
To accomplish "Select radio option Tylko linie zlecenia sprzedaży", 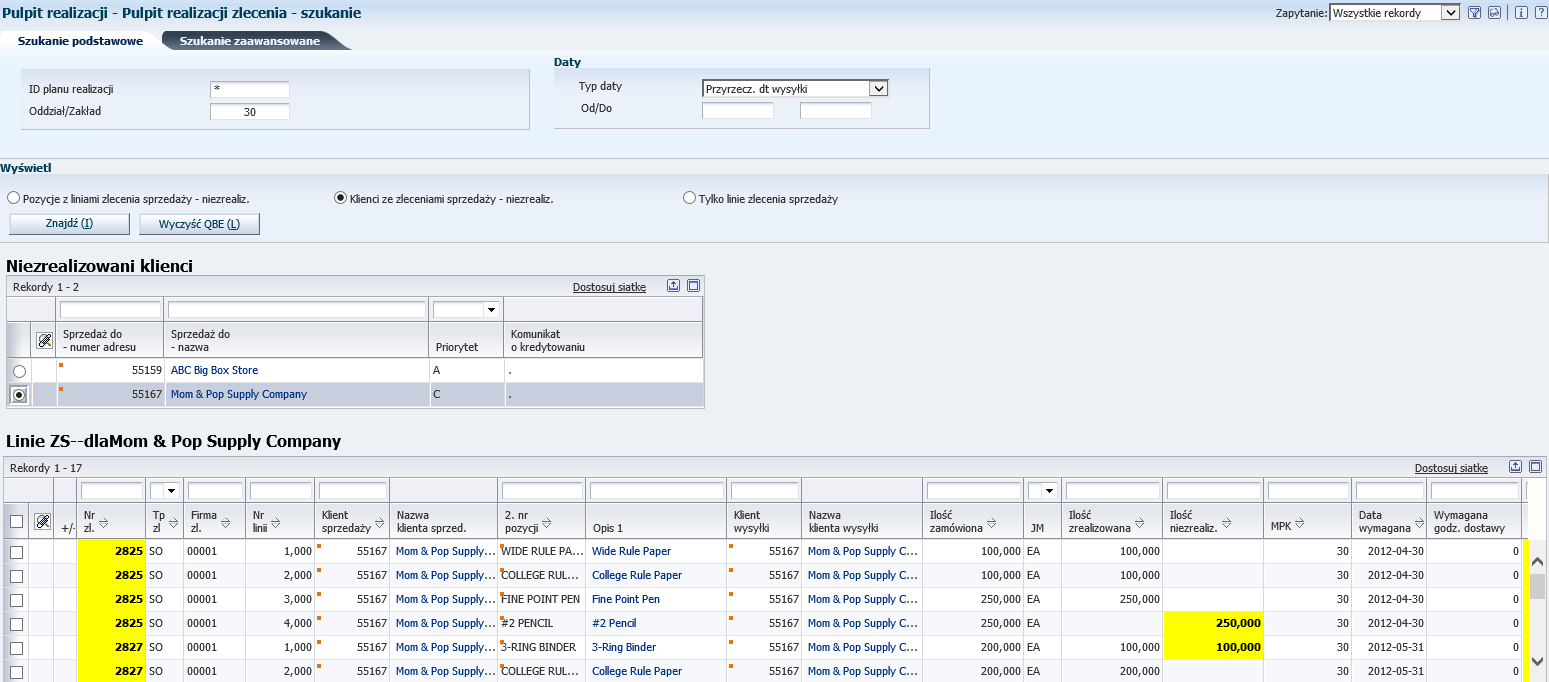I will click(689, 198).
